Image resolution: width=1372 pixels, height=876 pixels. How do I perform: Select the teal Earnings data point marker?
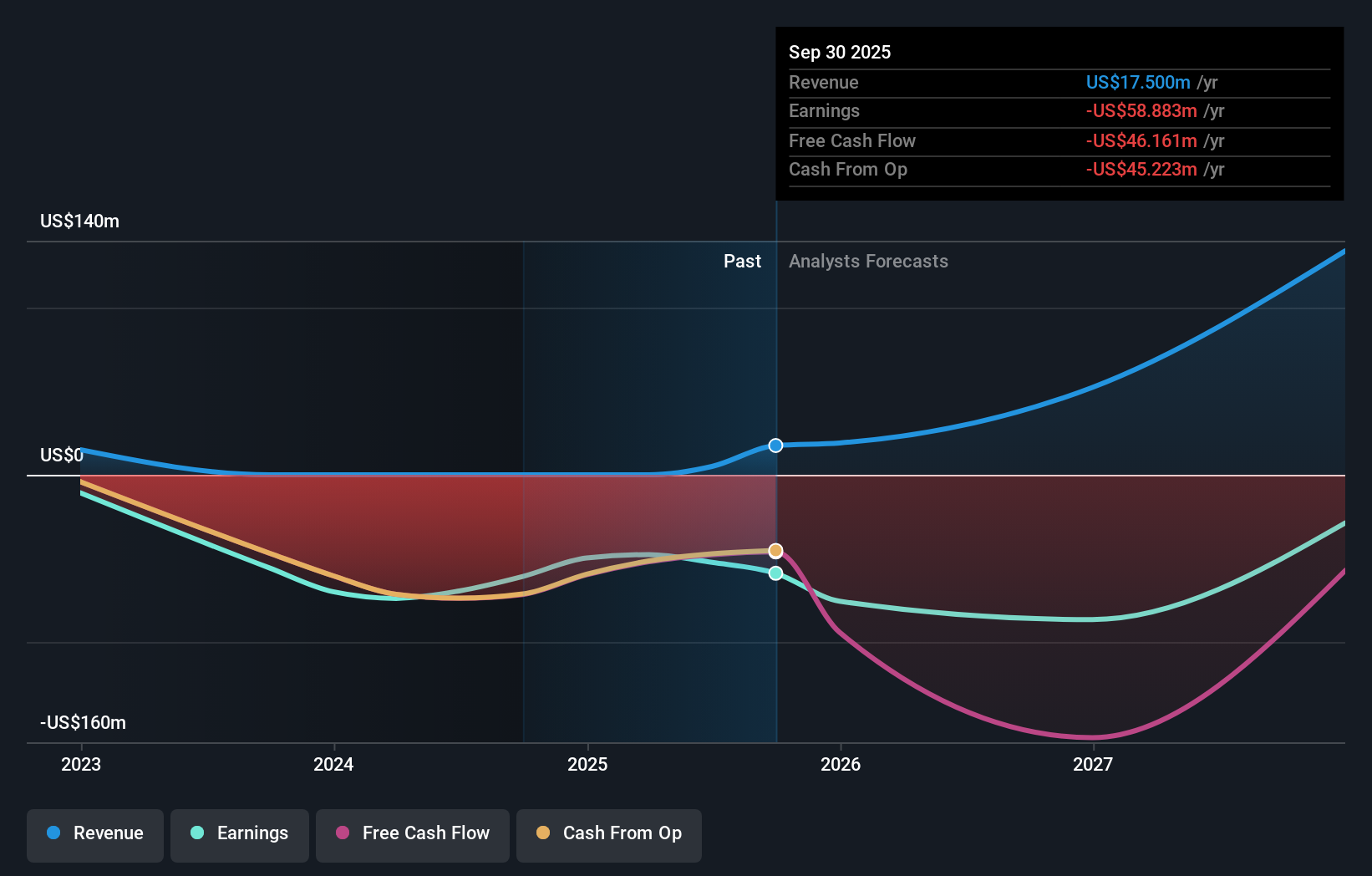(x=775, y=573)
